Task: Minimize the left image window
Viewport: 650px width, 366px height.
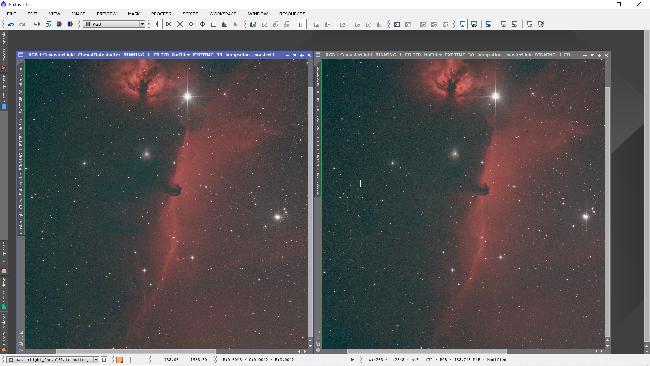Action: (x=287, y=55)
